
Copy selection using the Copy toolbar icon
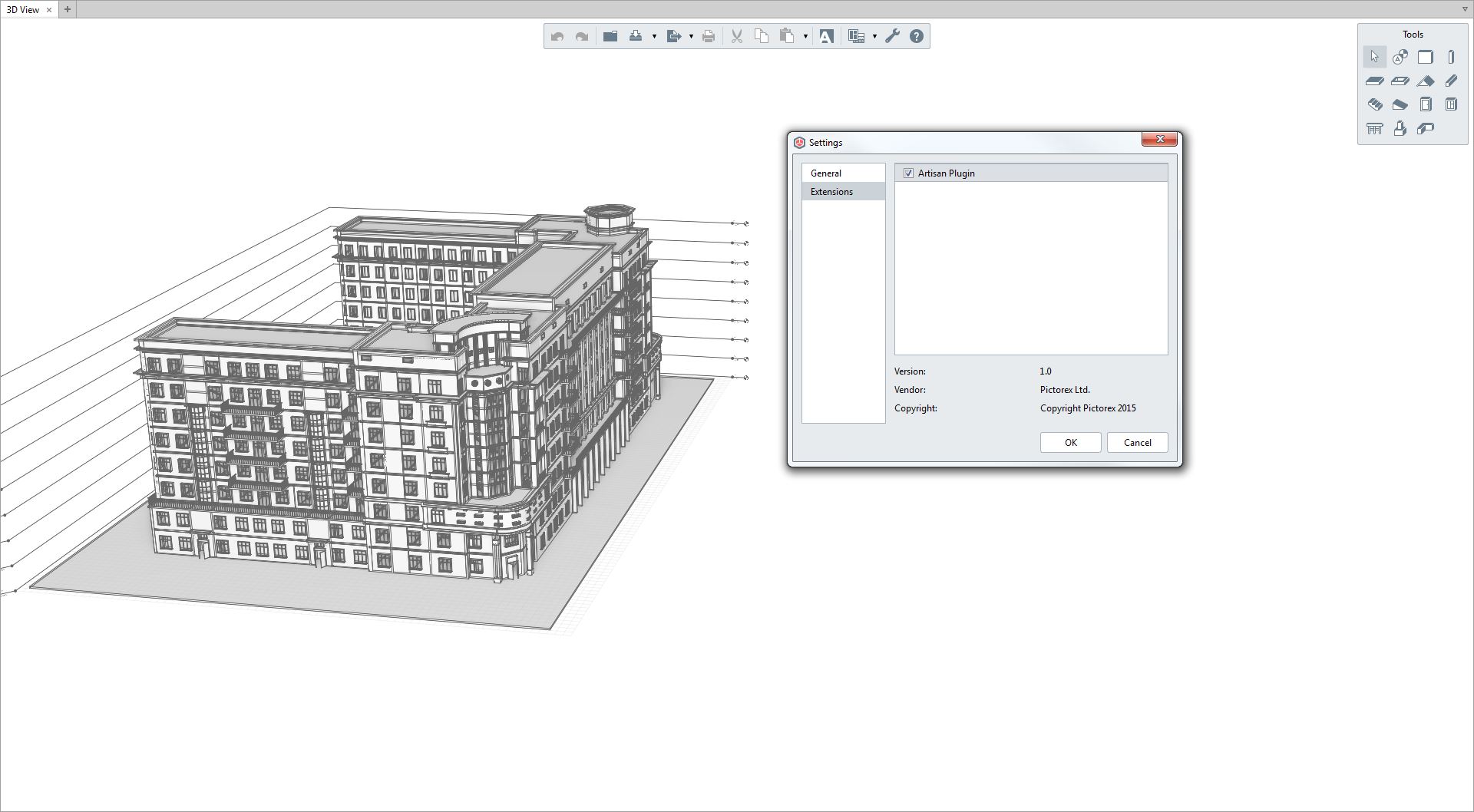coord(761,35)
